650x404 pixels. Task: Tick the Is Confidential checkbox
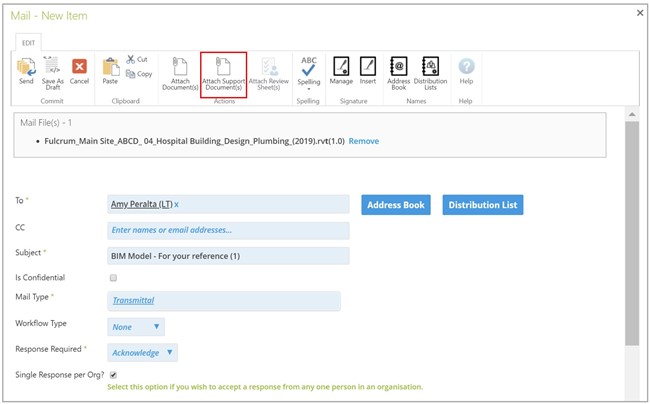point(113,278)
